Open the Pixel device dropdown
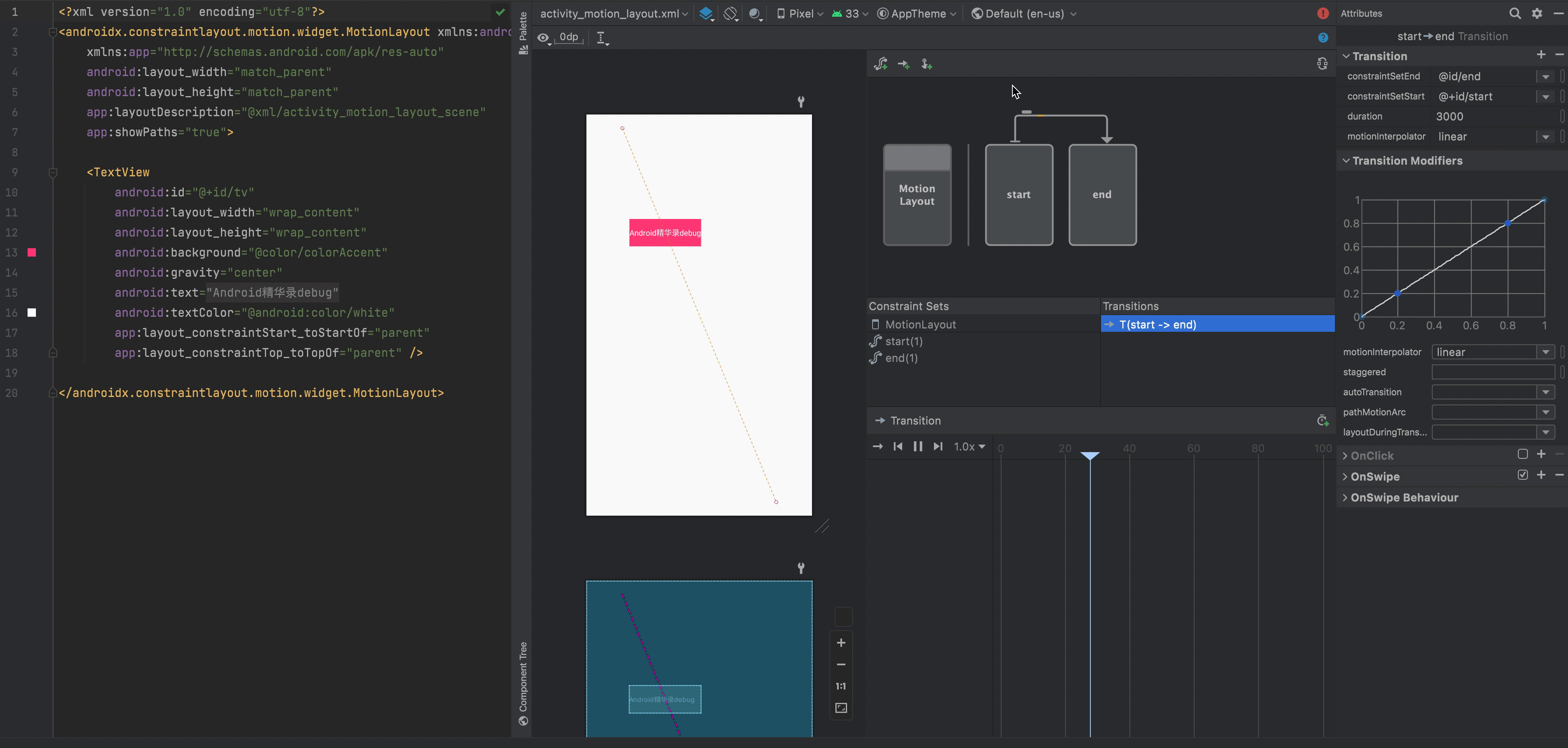Viewport: 1568px width, 748px height. pyautogui.click(x=800, y=13)
